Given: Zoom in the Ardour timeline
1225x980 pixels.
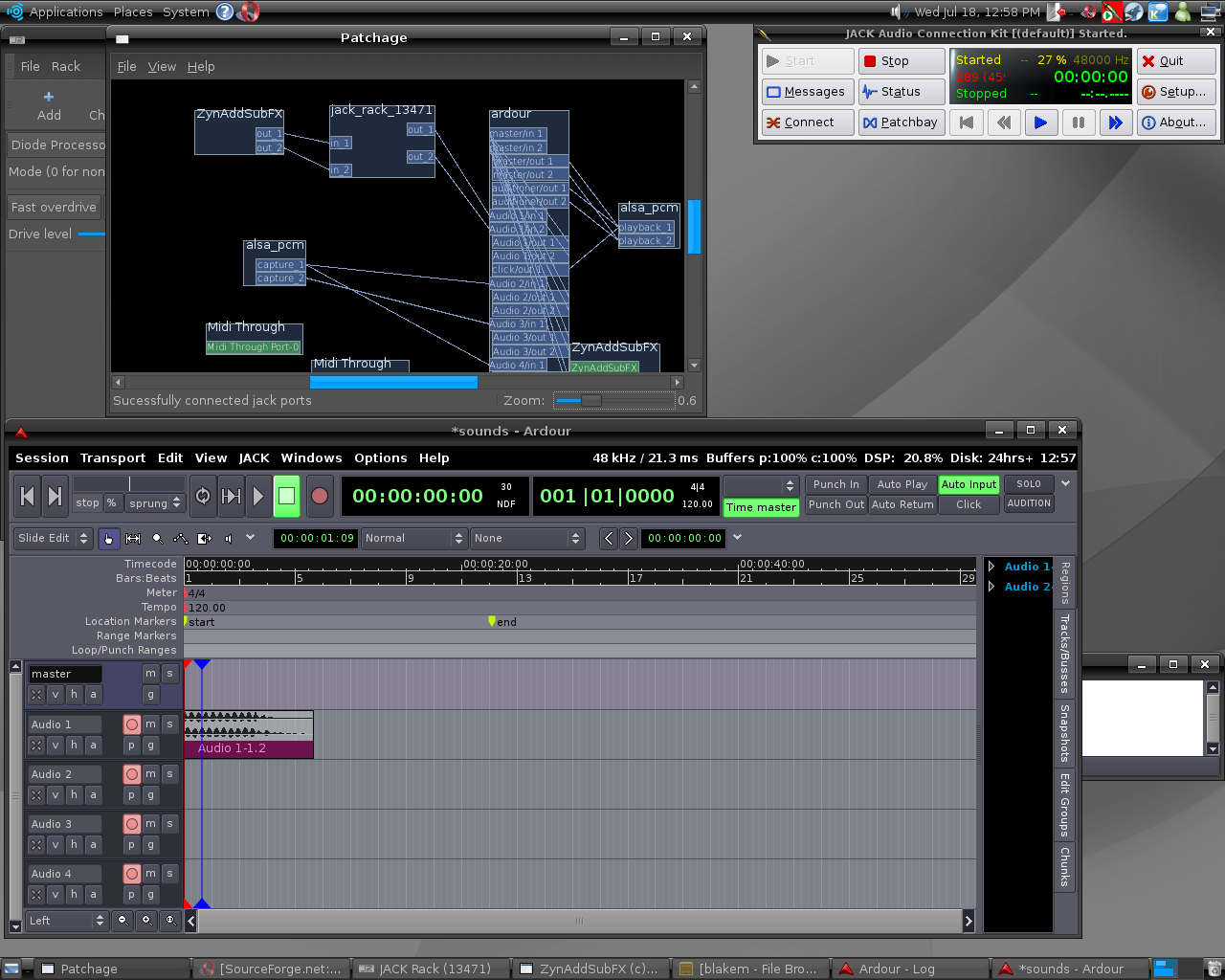Looking at the screenshot, I should [x=146, y=921].
